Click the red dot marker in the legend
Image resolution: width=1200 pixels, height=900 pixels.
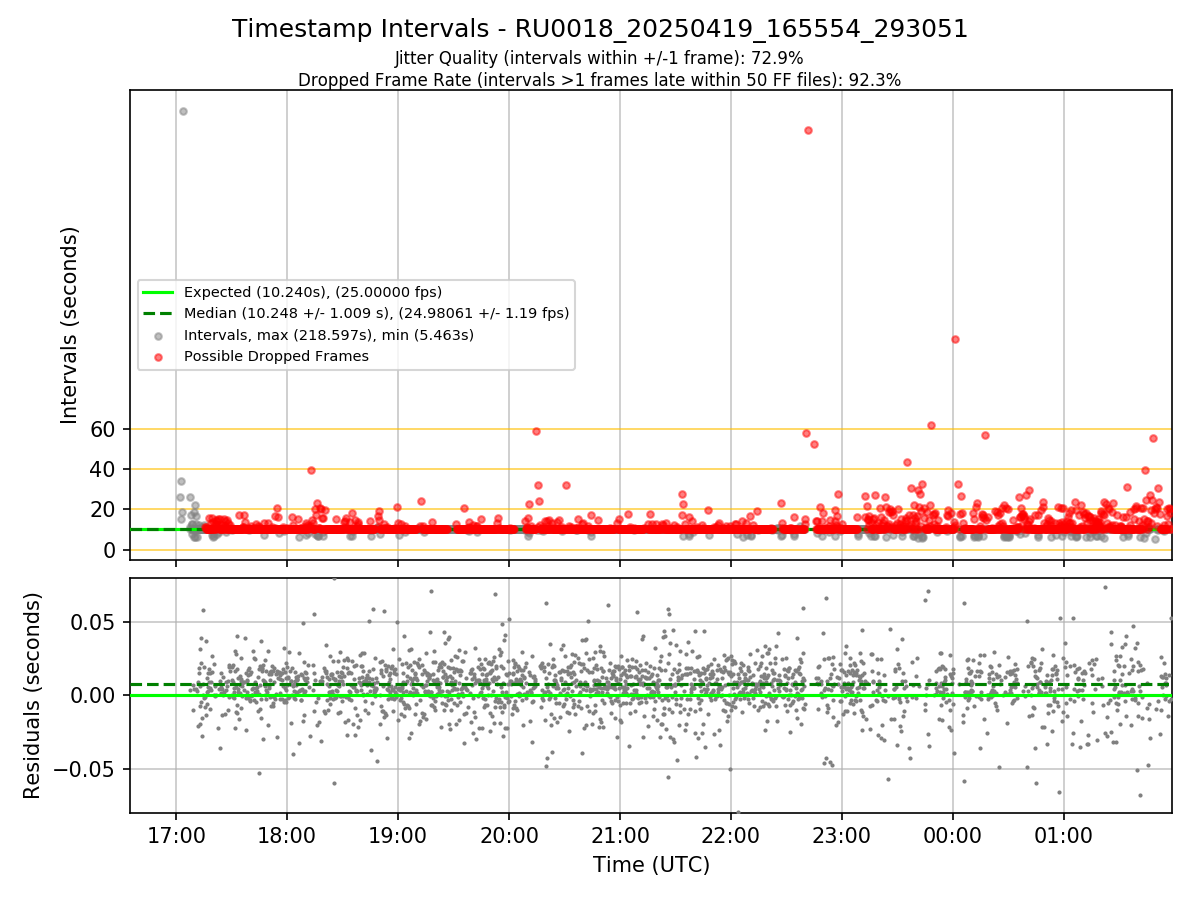pyautogui.click(x=158, y=357)
